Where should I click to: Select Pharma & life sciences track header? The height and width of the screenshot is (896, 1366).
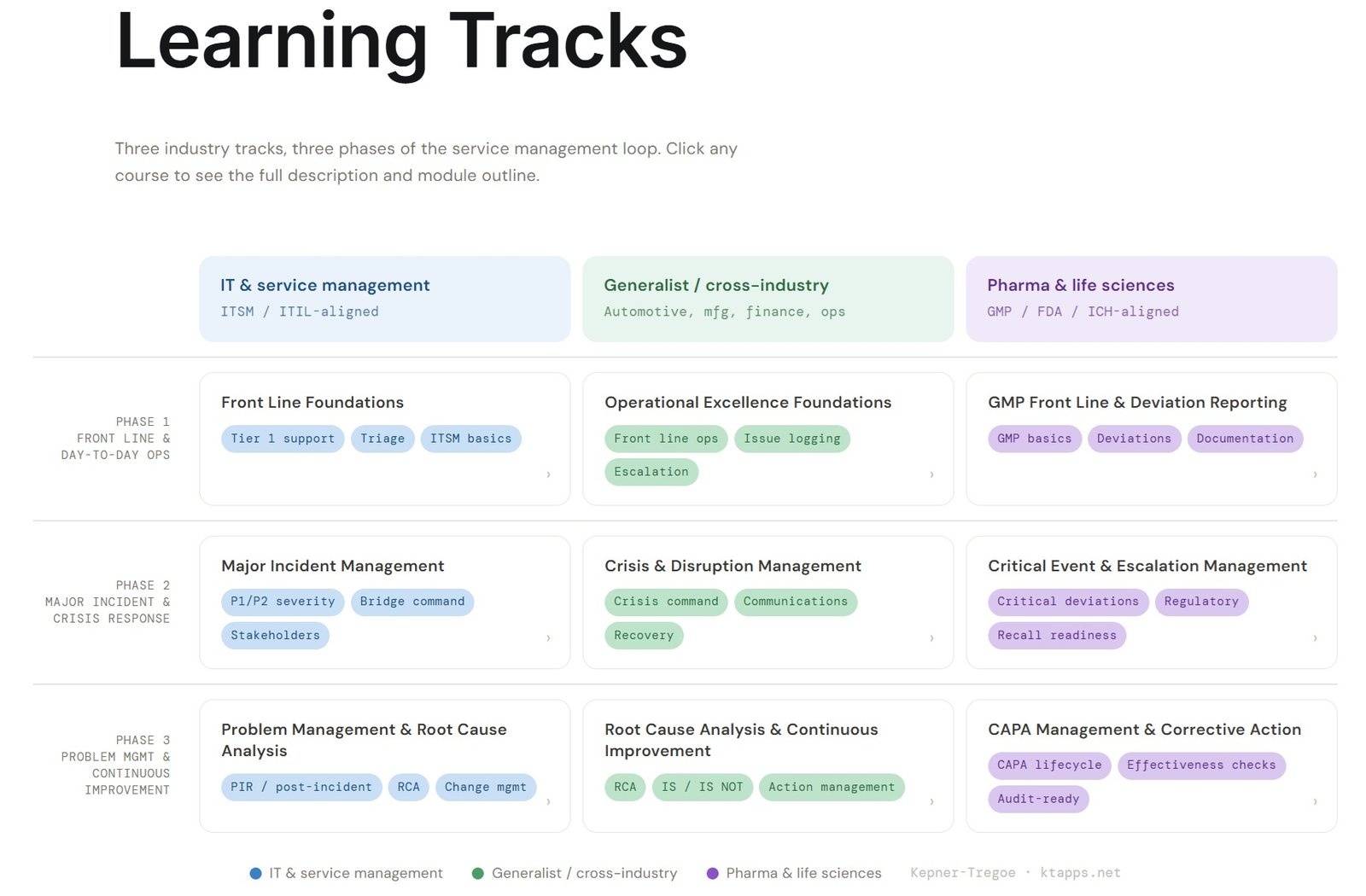point(1151,299)
